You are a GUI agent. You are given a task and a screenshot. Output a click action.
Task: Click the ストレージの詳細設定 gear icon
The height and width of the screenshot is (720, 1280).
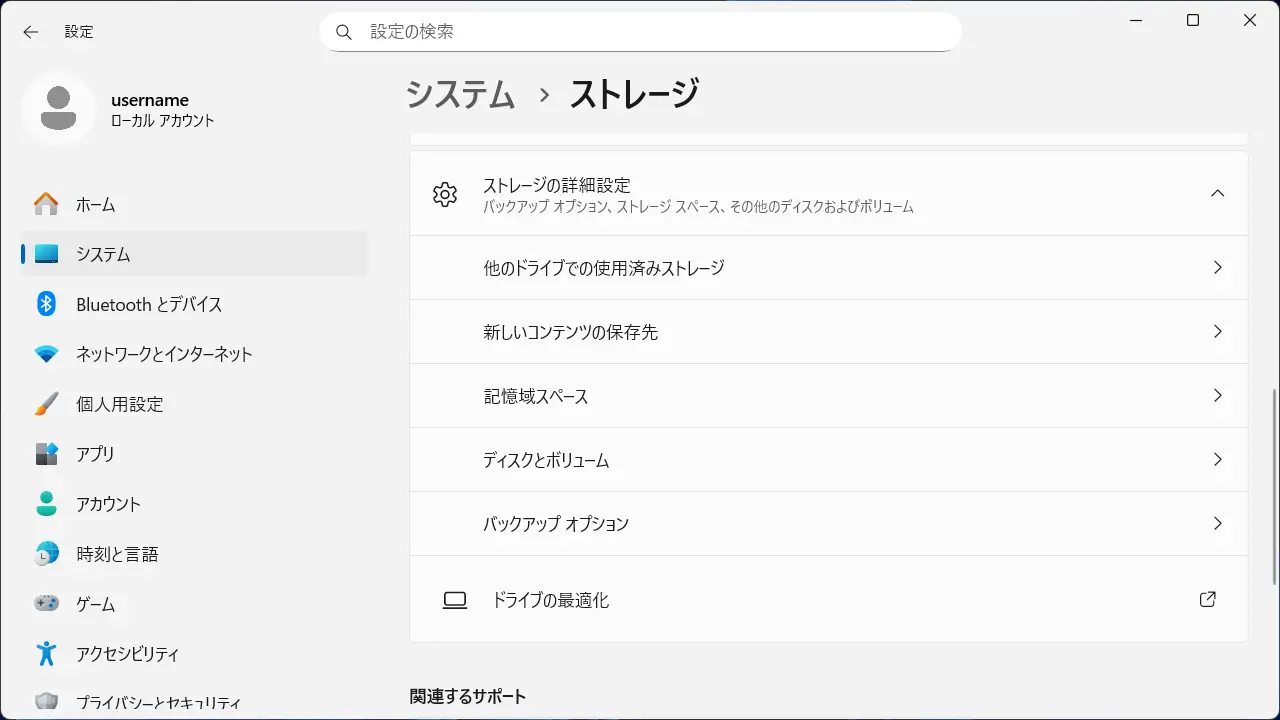pos(445,194)
